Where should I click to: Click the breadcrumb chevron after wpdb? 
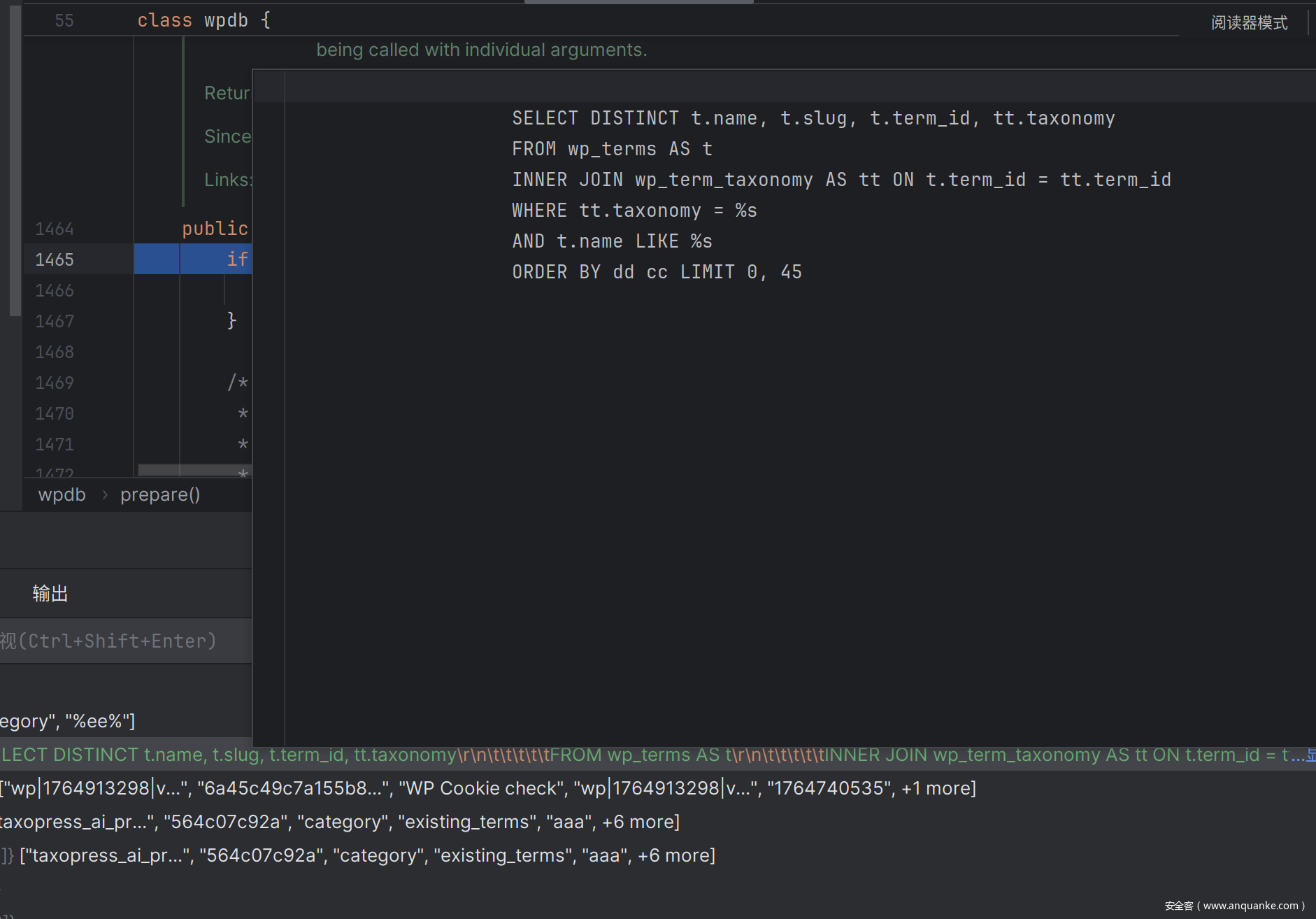(105, 494)
